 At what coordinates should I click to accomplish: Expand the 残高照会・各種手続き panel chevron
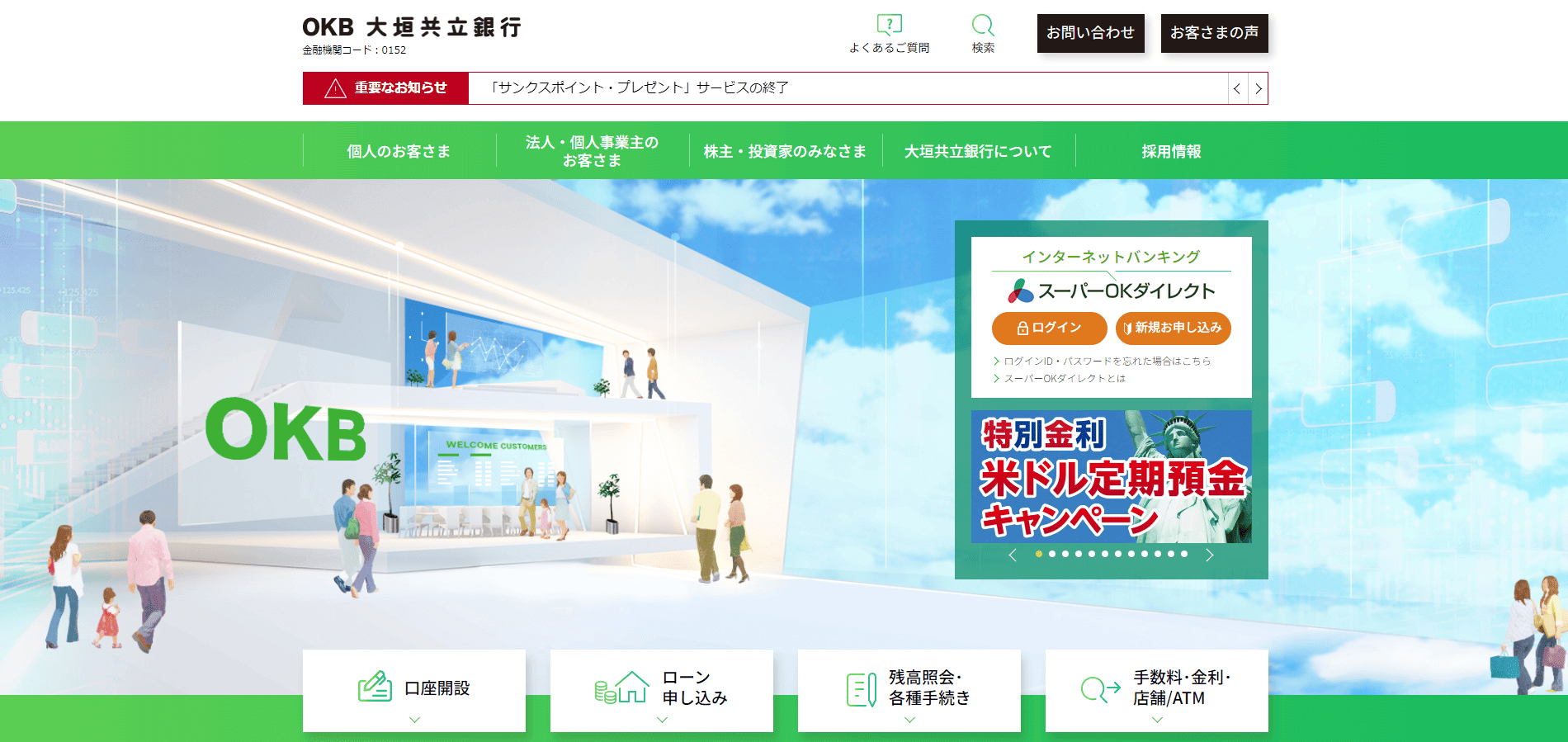click(x=909, y=720)
